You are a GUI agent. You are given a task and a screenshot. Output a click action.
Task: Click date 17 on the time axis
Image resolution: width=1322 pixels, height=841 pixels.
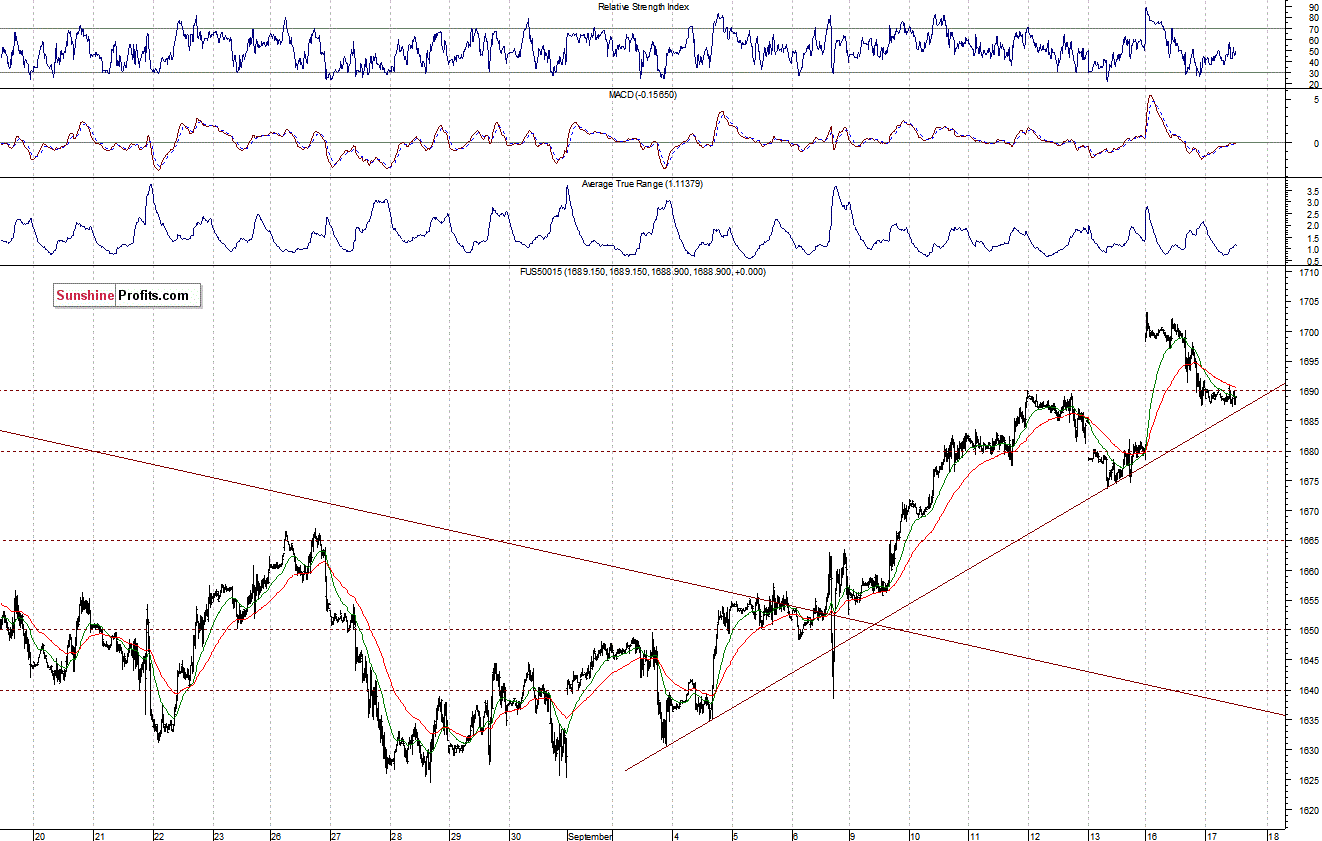pyautogui.click(x=1211, y=835)
